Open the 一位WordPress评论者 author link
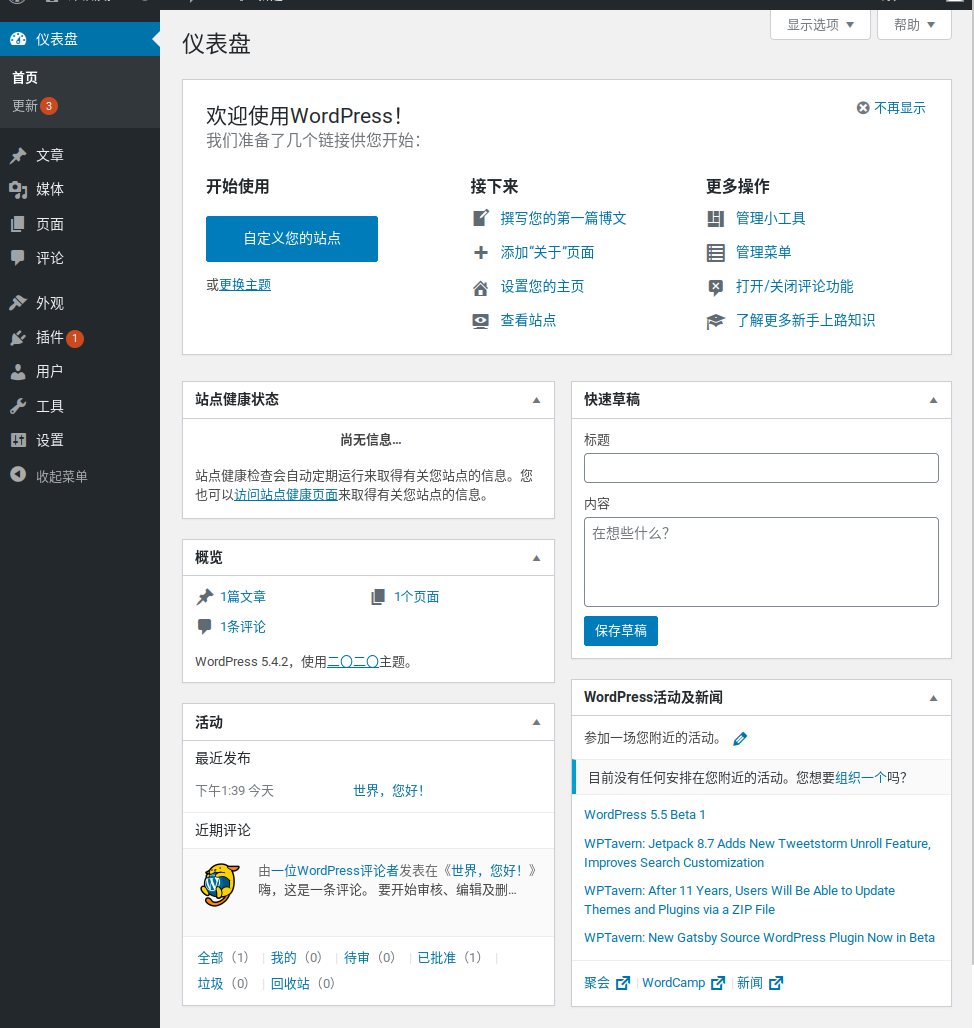Viewport: 974px width, 1028px height. pos(335,870)
